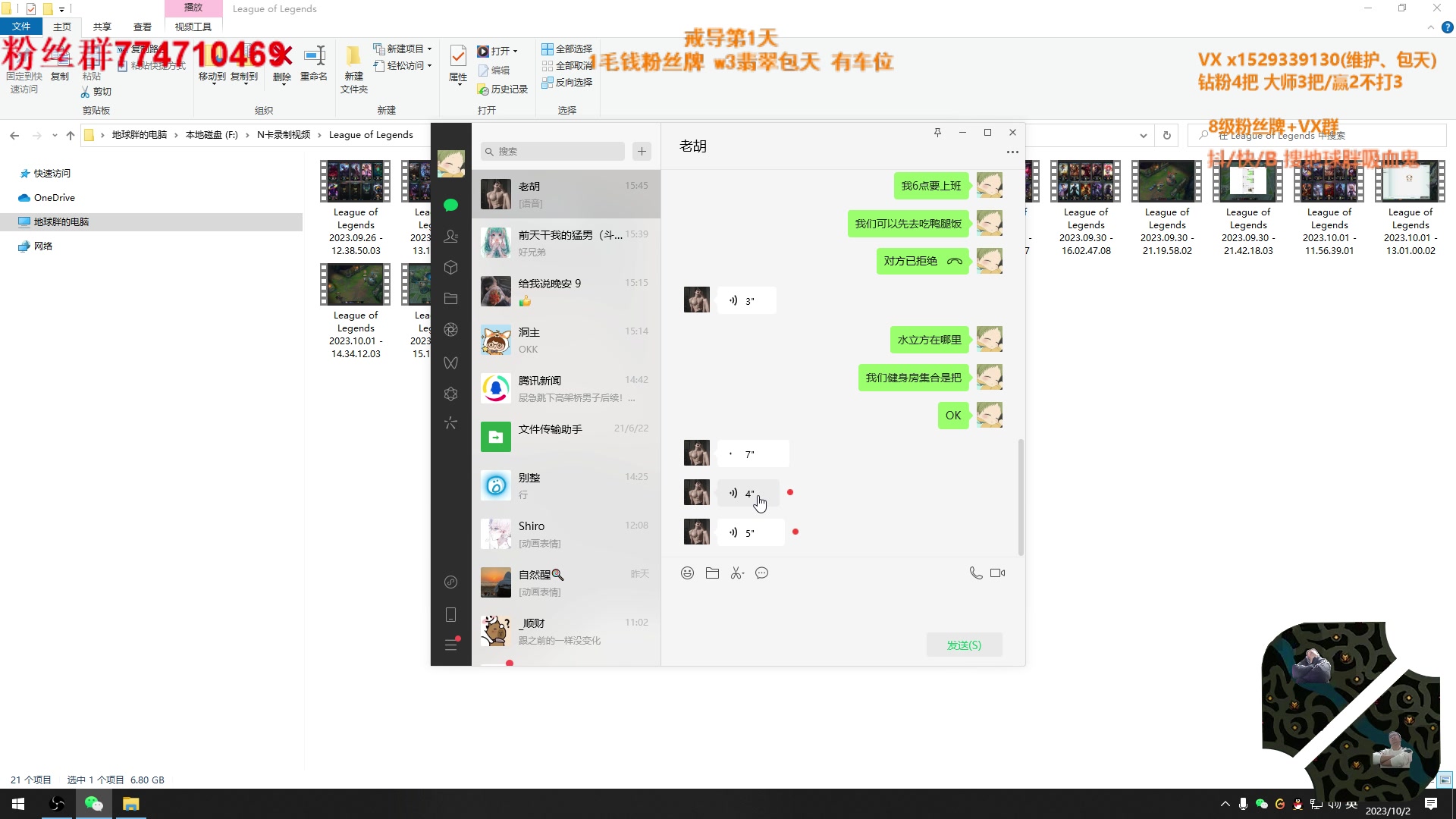The height and width of the screenshot is (819, 1456).
Task: Click Windows Start button
Action: [18, 804]
